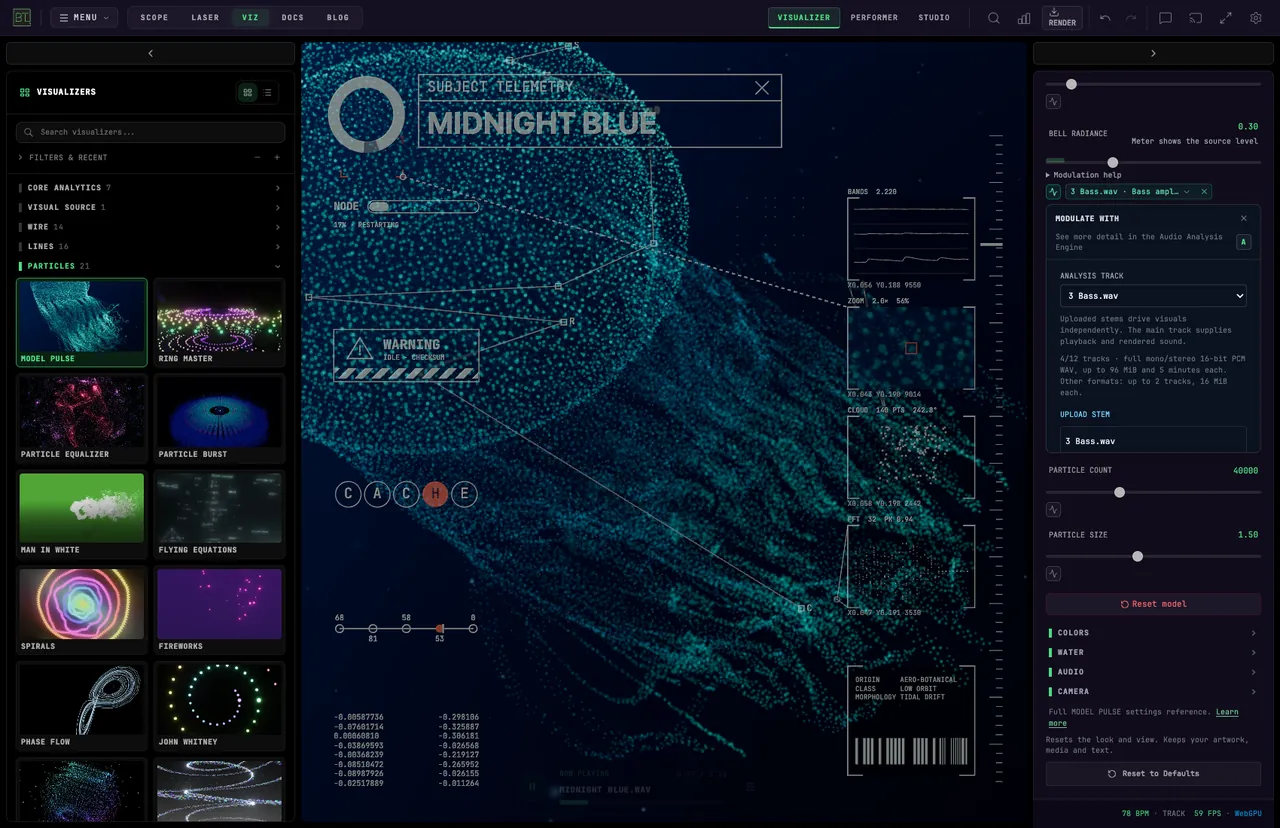
Task: Toggle Particle Count modulation waveform button
Action: 1053,509
